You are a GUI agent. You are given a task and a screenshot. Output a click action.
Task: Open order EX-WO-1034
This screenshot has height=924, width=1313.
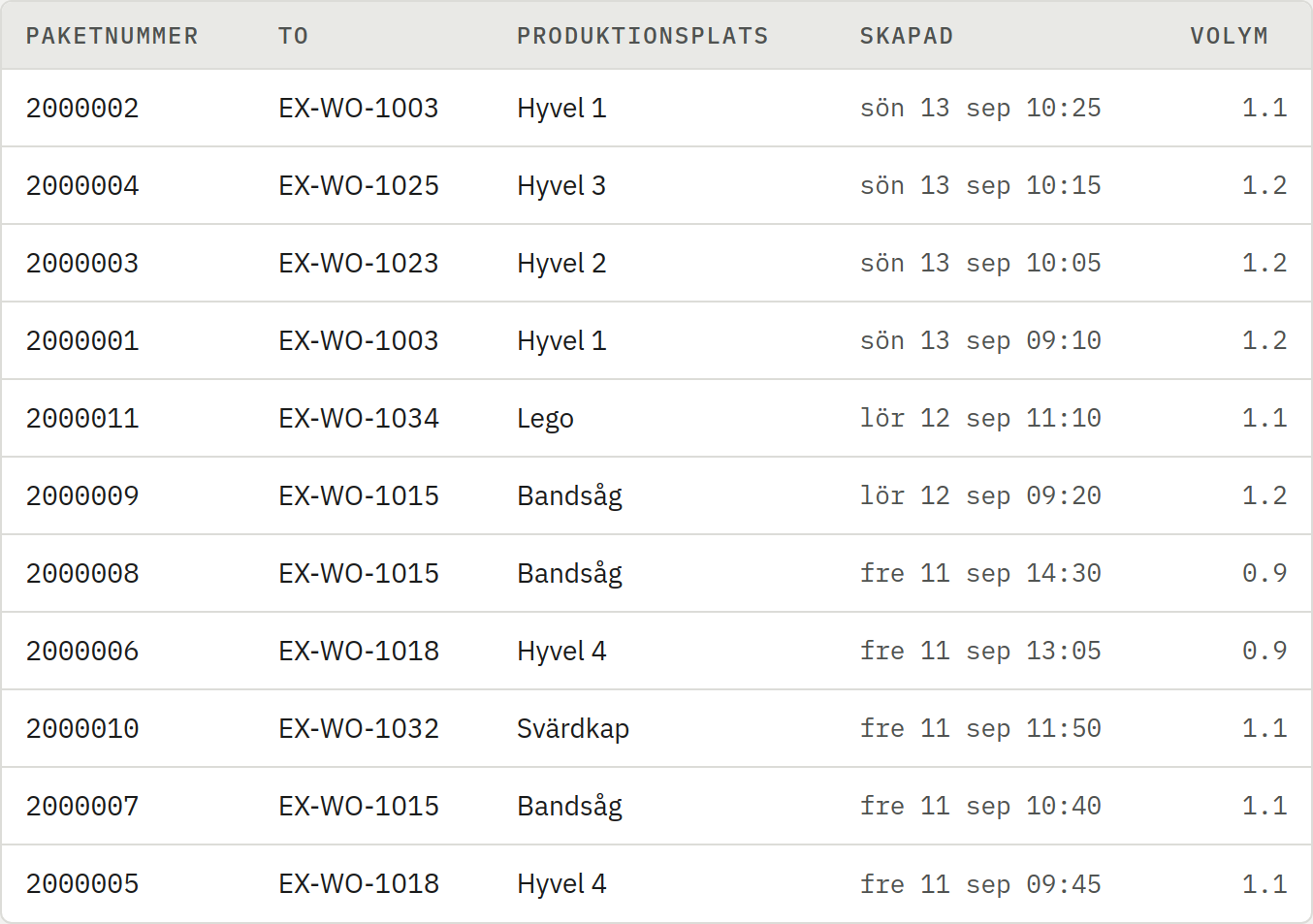[359, 418]
